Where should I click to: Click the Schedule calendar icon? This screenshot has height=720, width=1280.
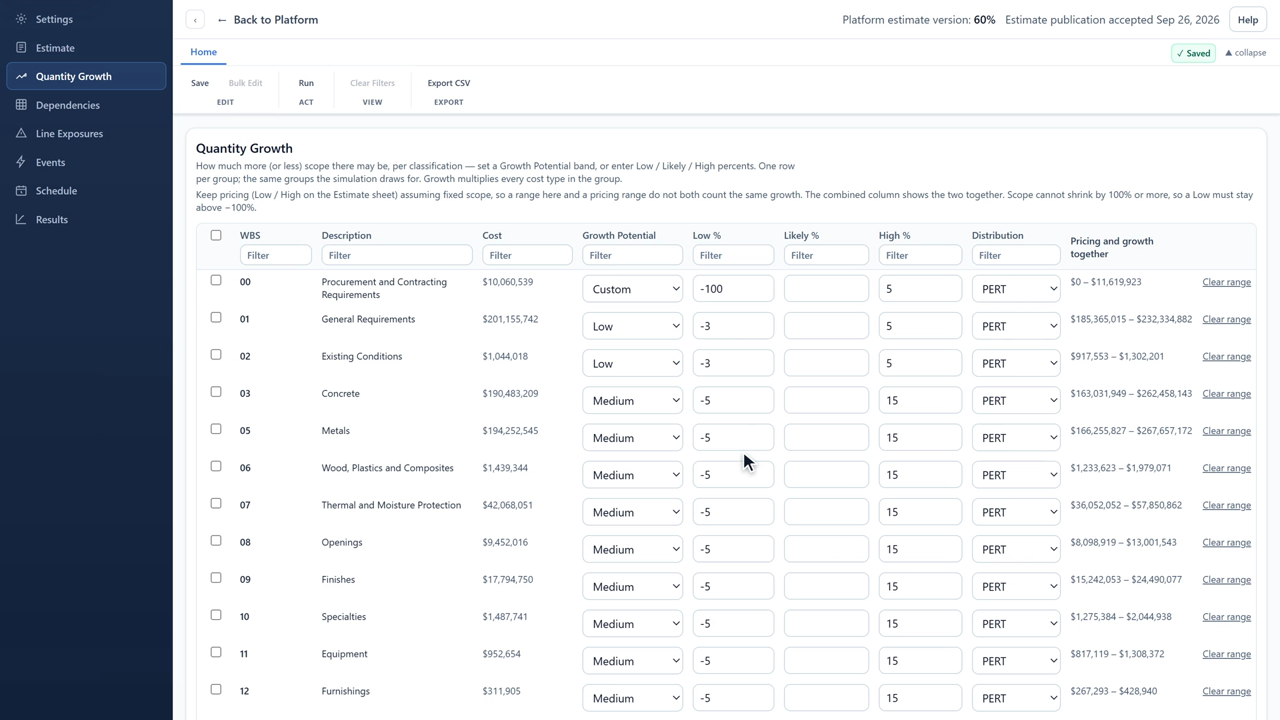click(x=21, y=191)
